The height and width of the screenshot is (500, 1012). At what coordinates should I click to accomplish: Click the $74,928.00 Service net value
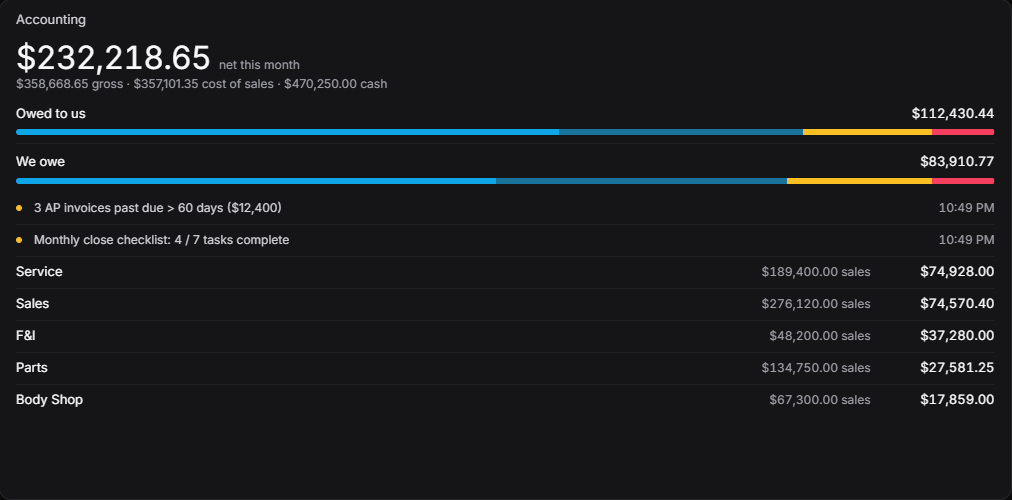click(x=957, y=272)
